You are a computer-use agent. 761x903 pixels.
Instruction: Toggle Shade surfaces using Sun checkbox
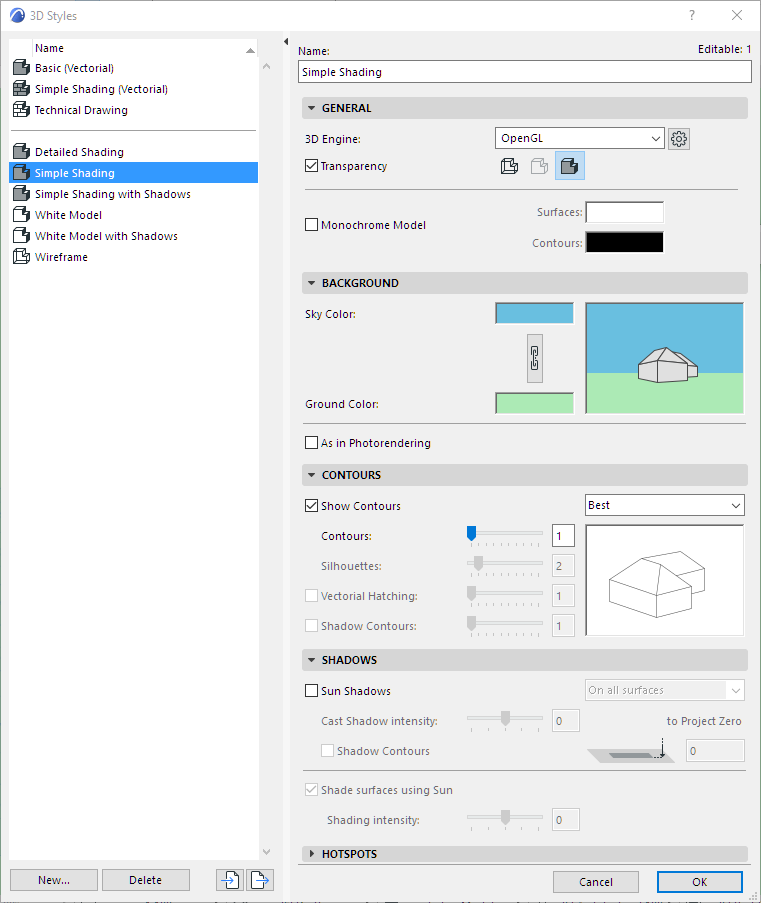pos(311,790)
